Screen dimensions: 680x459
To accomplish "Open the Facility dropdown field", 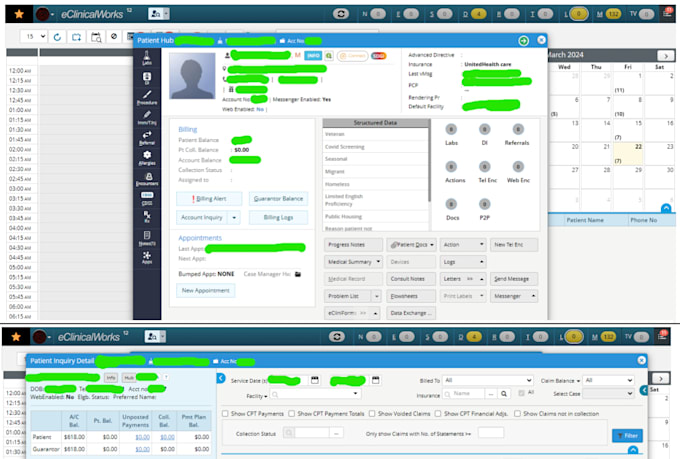I will coord(315,394).
